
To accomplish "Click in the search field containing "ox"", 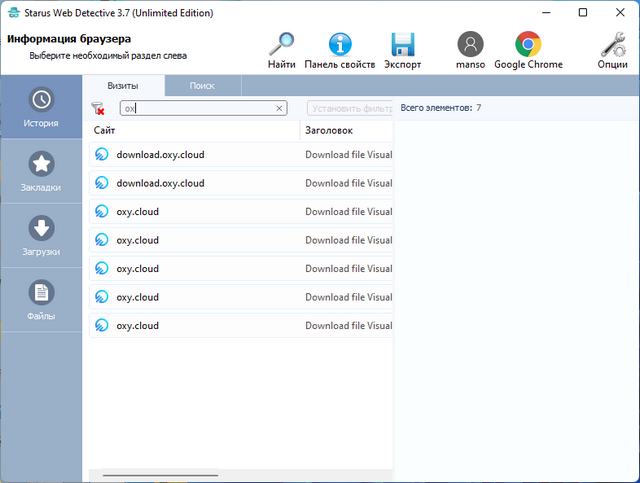I will point(200,108).
